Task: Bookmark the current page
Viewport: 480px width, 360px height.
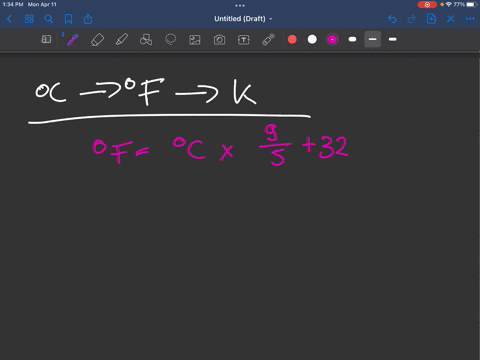Action: point(68,19)
